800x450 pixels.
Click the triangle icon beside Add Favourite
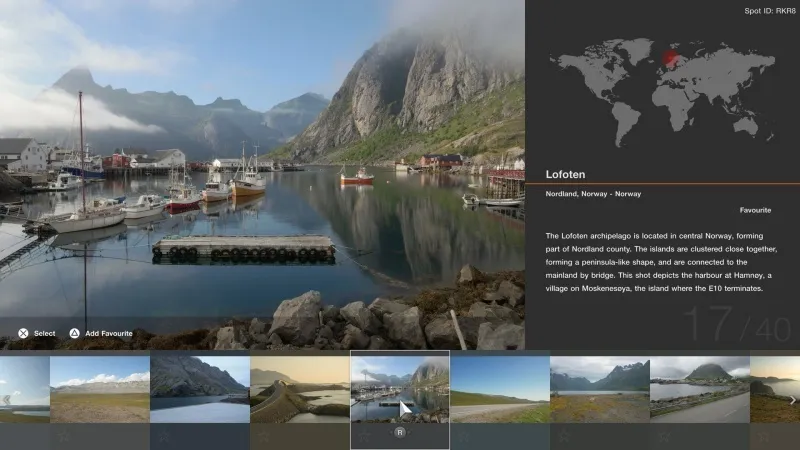74,333
